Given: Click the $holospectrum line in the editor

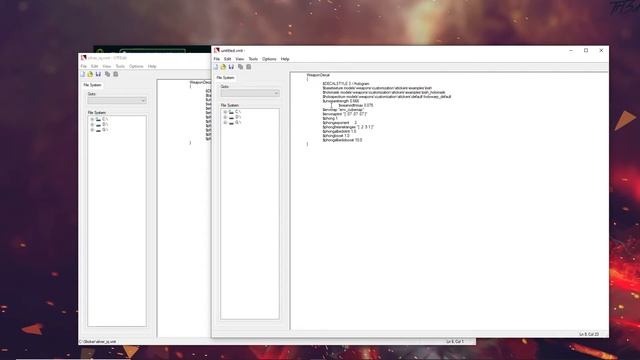Looking at the screenshot, I should click(387, 97).
